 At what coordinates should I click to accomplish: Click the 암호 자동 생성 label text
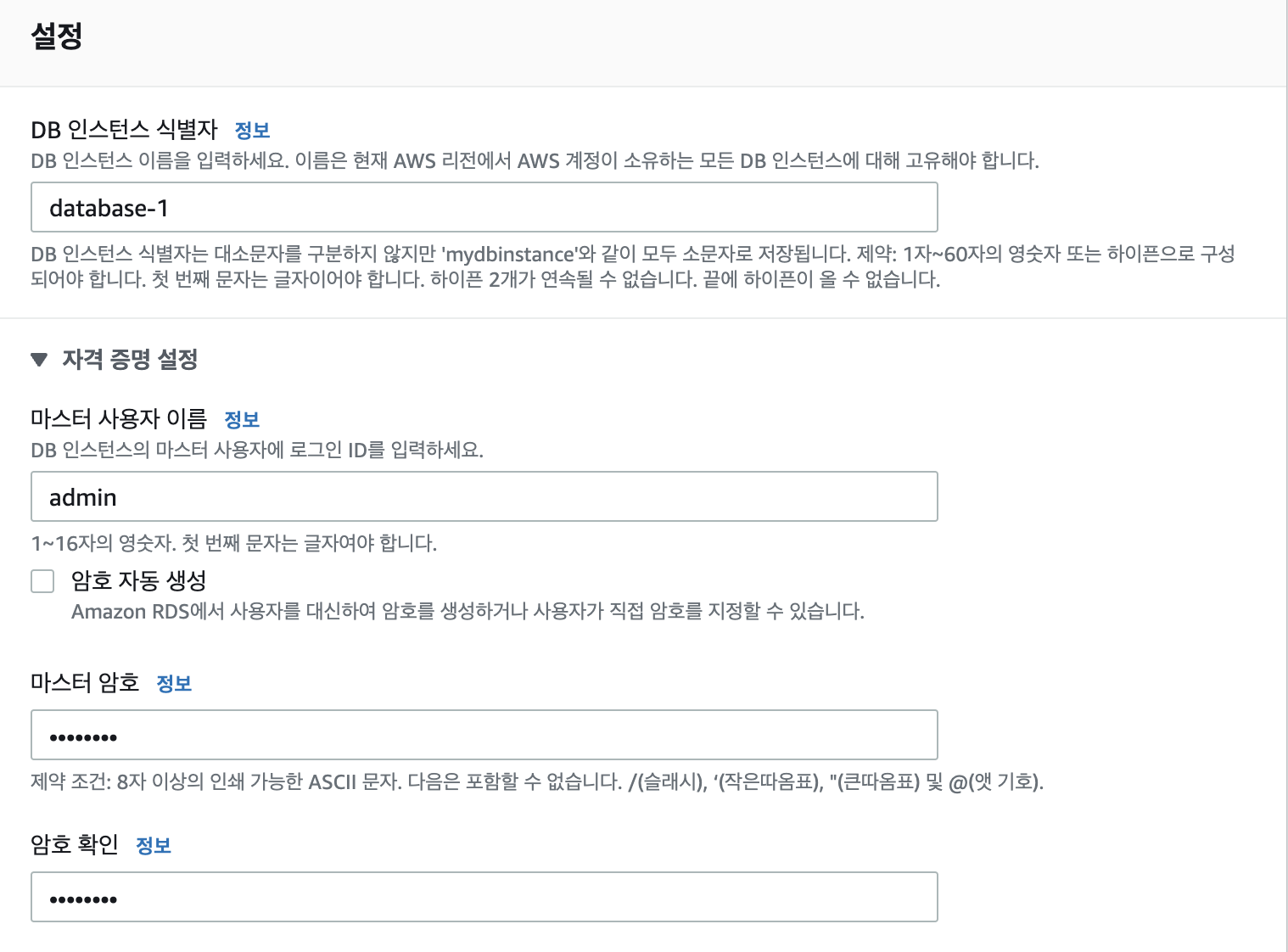pyautogui.click(x=138, y=581)
